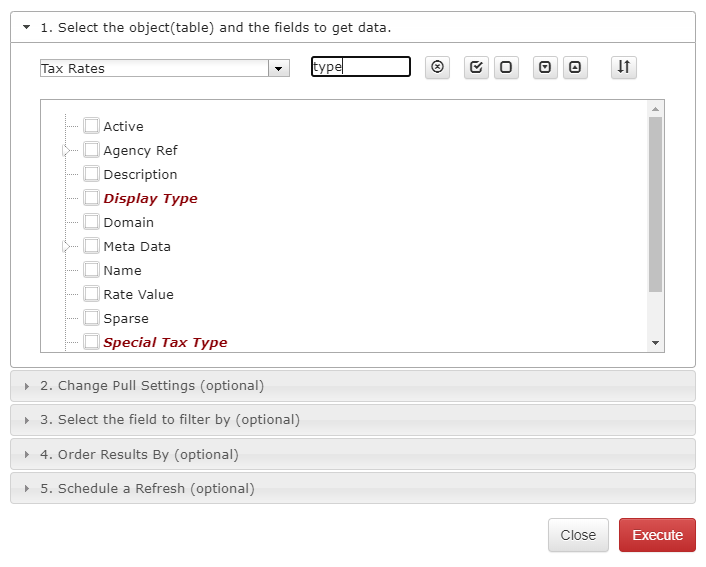
Task: Click the field list scrollbar thumb
Action: 656,204
